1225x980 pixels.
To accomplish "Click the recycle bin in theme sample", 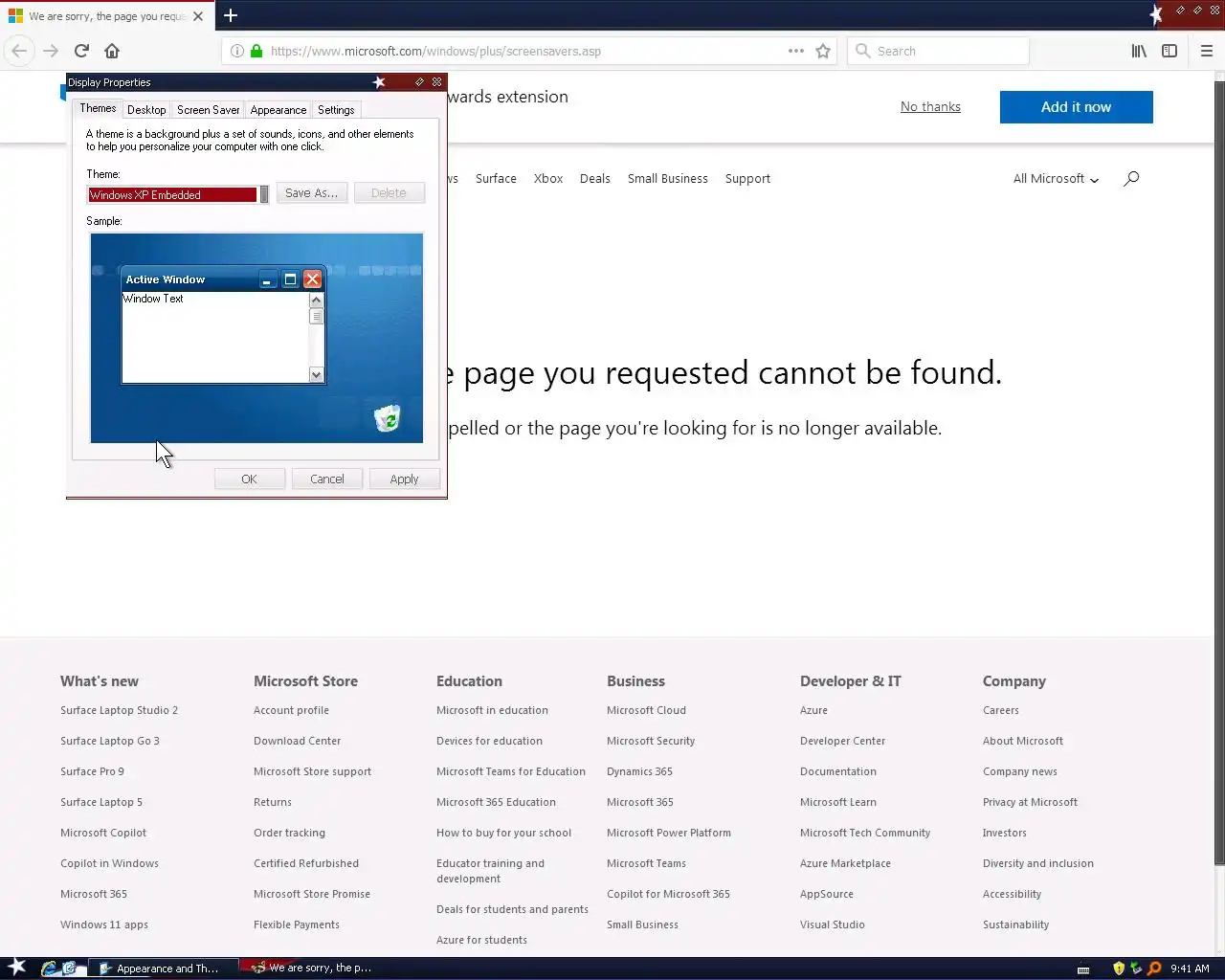I will click(x=387, y=418).
